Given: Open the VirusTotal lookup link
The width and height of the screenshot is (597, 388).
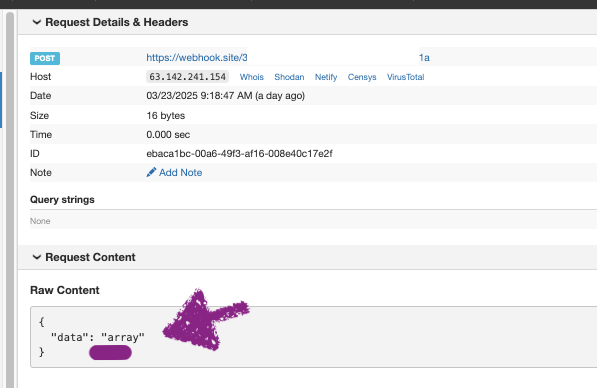Looking at the screenshot, I should pyautogui.click(x=405, y=77).
